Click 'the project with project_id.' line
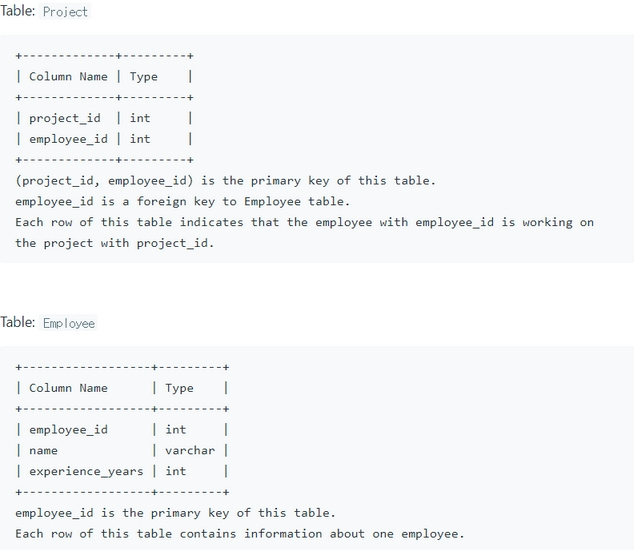This screenshot has width=634, height=550. pos(114,243)
